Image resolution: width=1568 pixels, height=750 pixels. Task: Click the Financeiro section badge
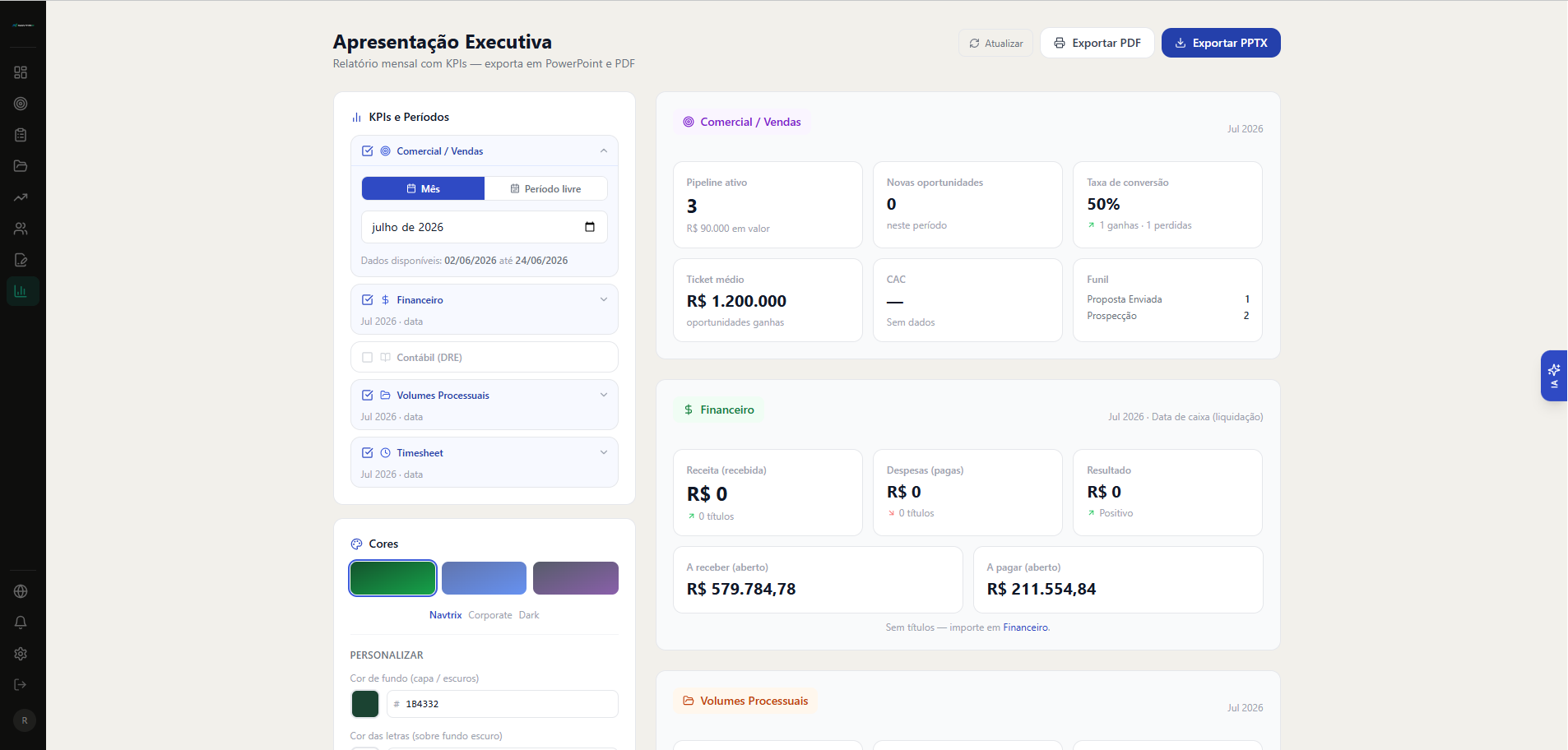(718, 410)
